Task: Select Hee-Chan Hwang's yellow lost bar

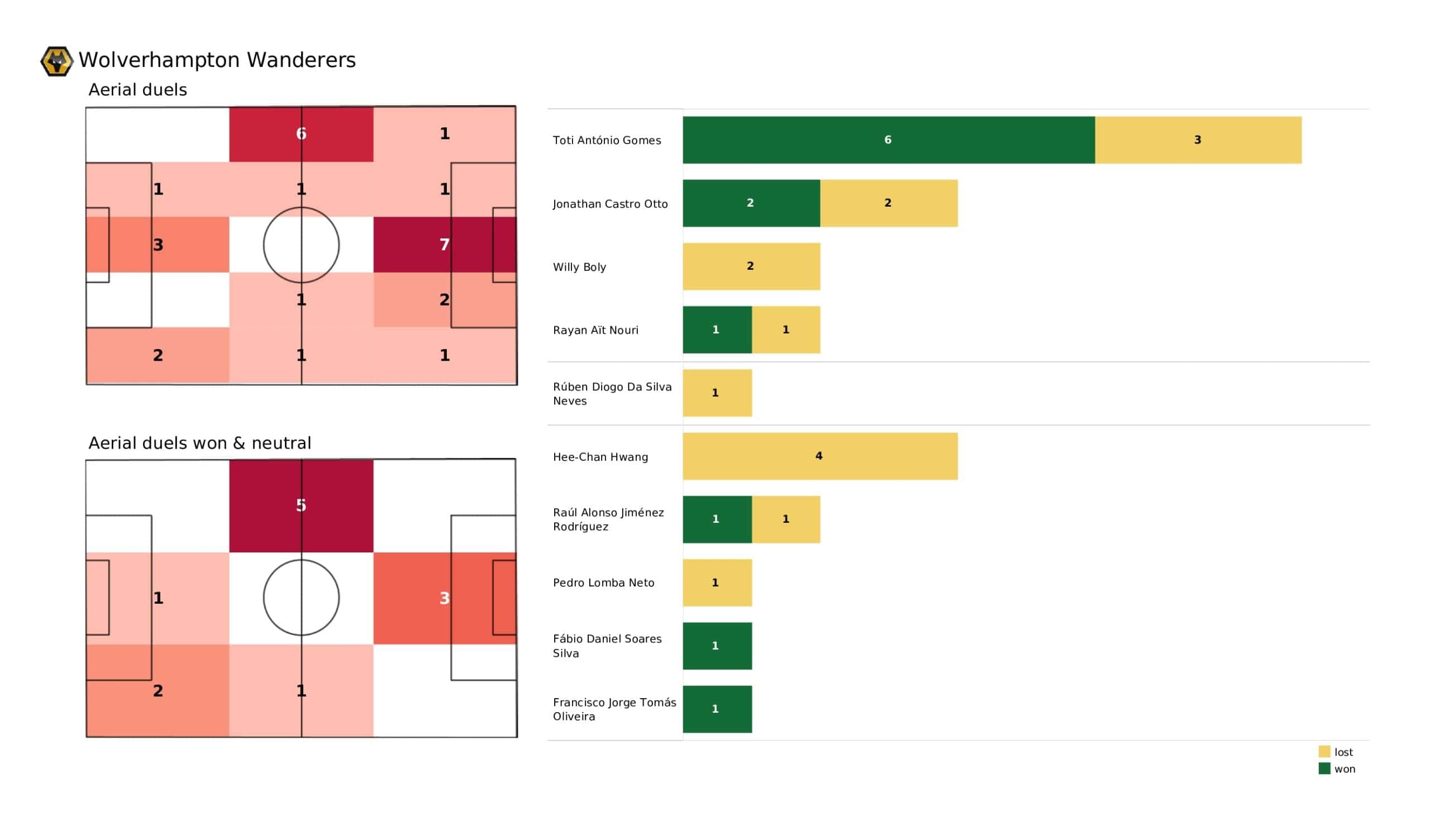Action: (x=820, y=456)
